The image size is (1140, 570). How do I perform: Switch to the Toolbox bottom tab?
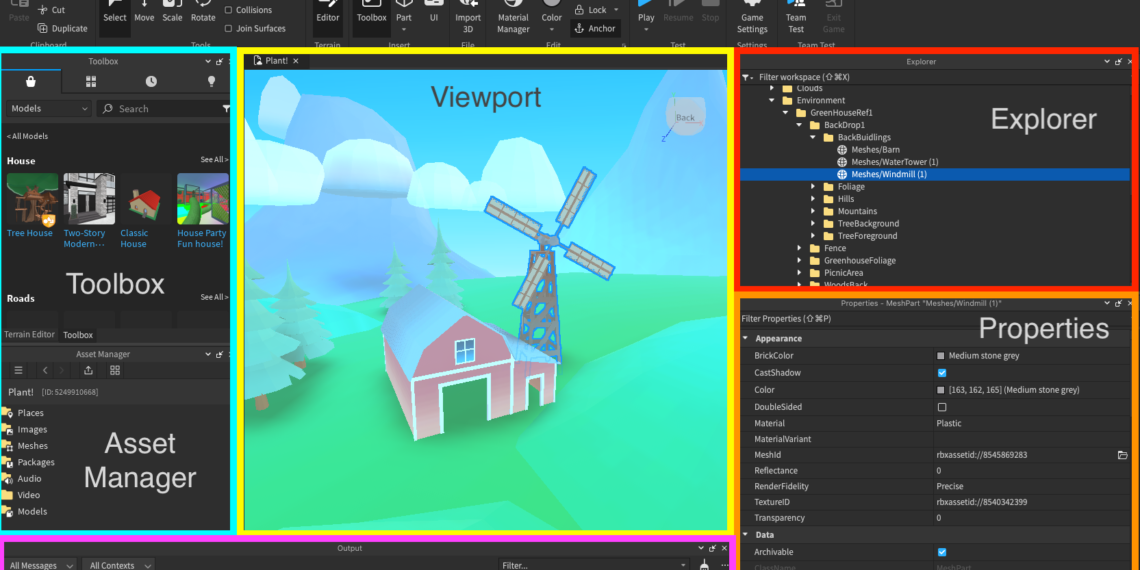(78, 334)
